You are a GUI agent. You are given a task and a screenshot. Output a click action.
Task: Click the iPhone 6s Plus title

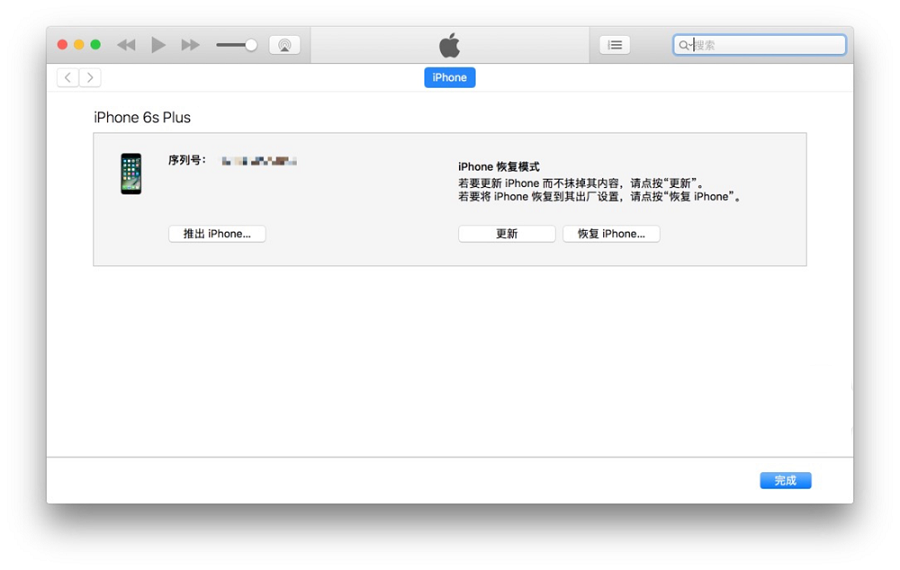(x=142, y=117)
